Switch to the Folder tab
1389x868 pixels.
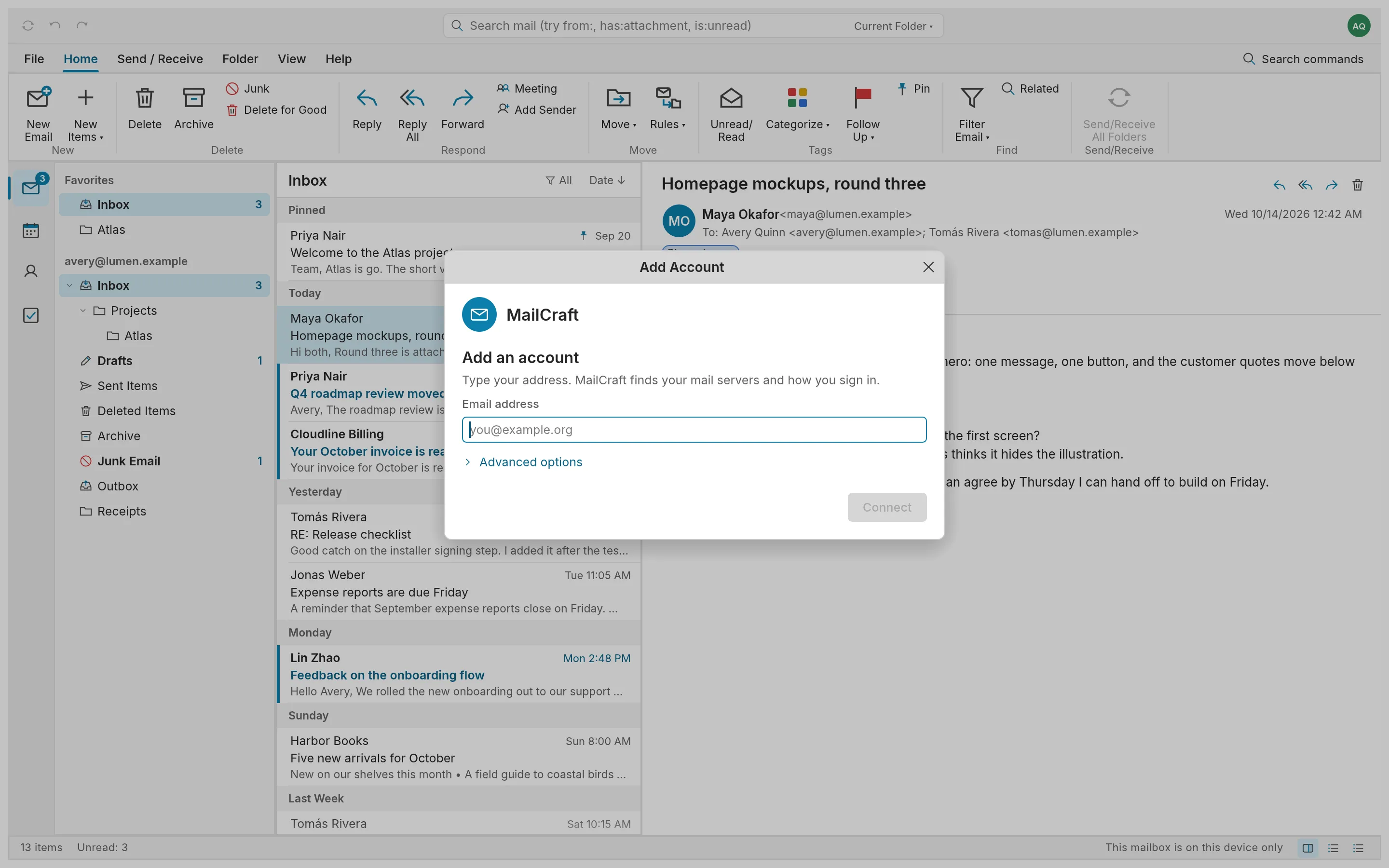240,59
